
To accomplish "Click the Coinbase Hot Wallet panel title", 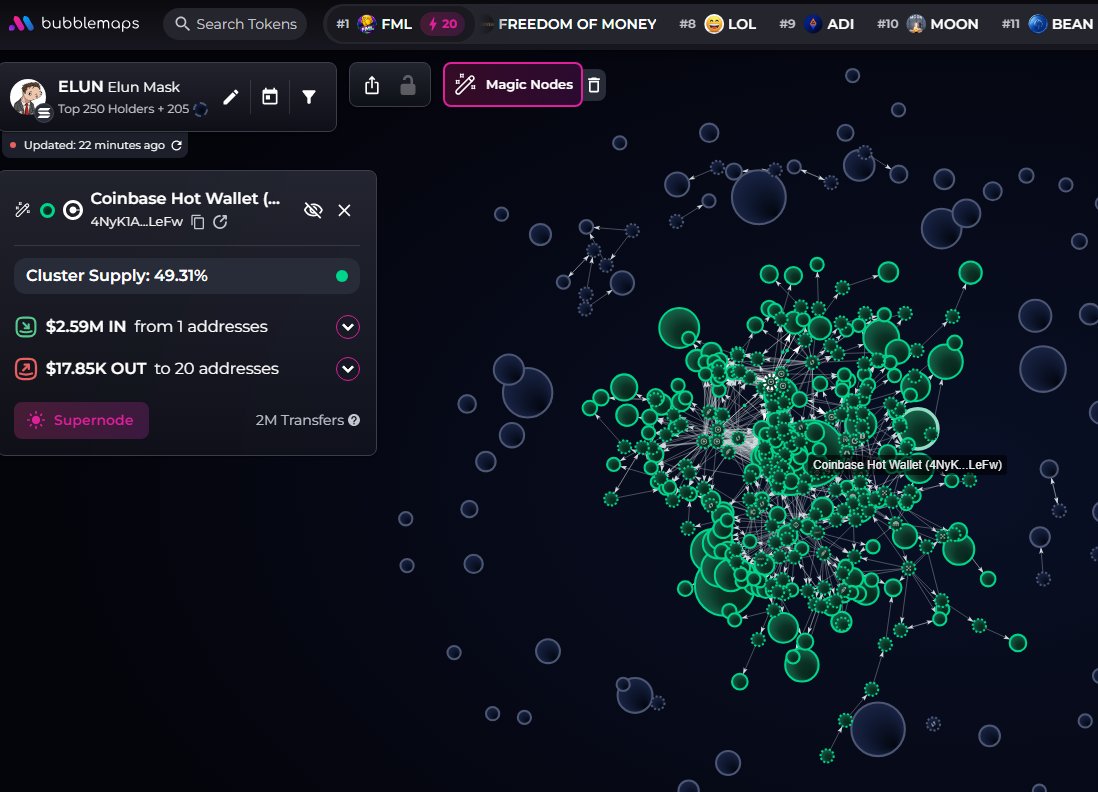I will point(185,198).
